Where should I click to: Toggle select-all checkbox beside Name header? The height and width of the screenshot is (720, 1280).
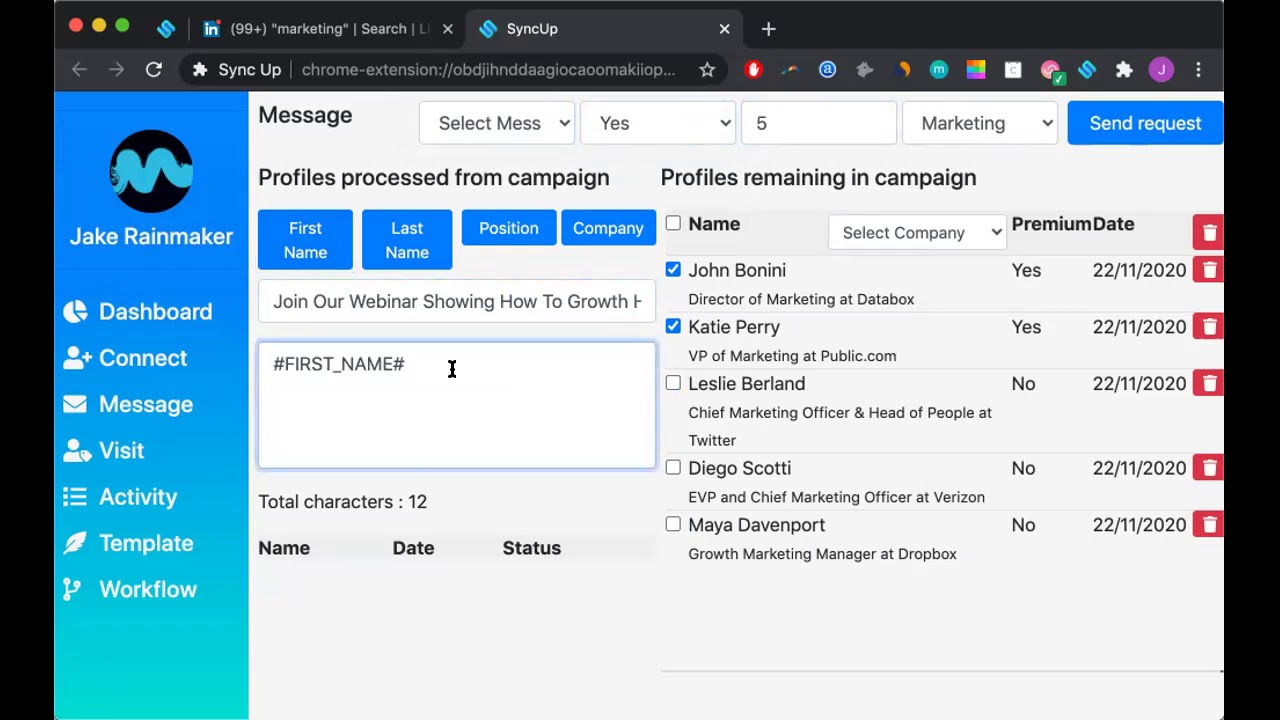tap(673, 224)
